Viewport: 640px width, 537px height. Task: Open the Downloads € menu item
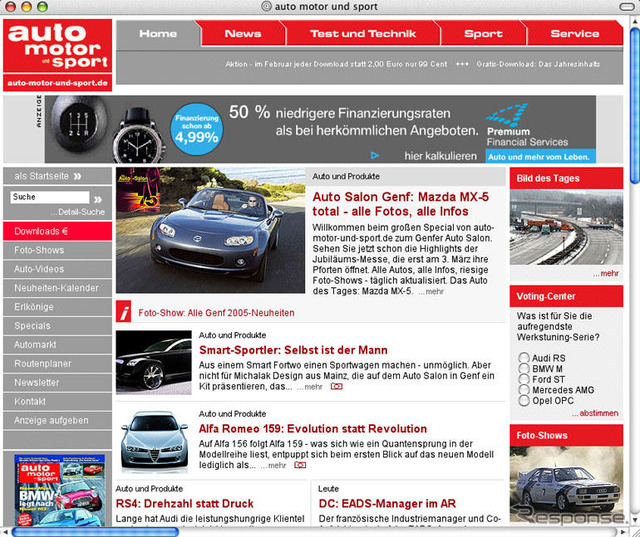(58, 231)
